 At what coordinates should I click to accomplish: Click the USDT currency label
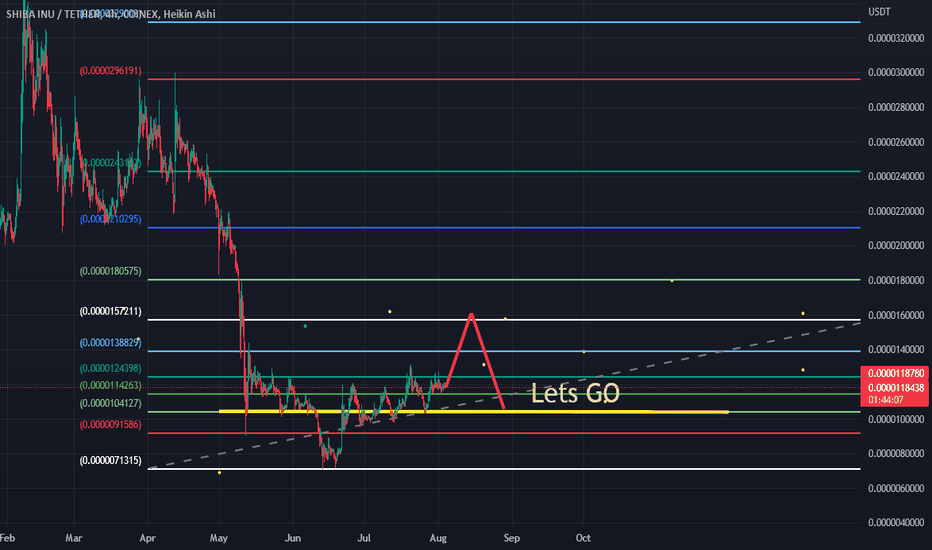point(879,12)
